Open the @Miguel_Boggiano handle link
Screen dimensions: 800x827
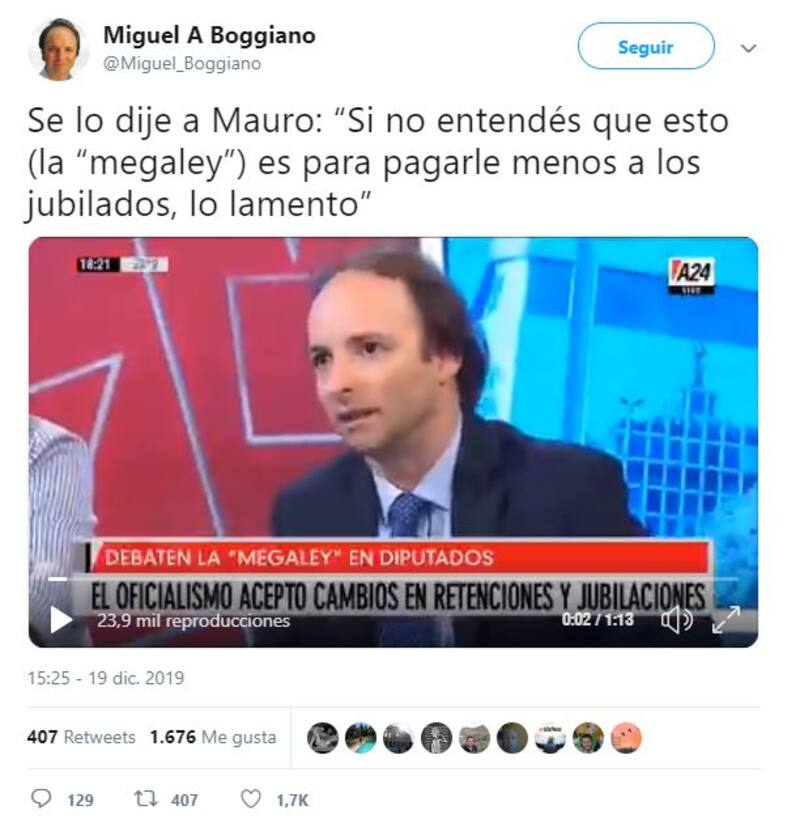pyautogui.click(x=182, y=63)
